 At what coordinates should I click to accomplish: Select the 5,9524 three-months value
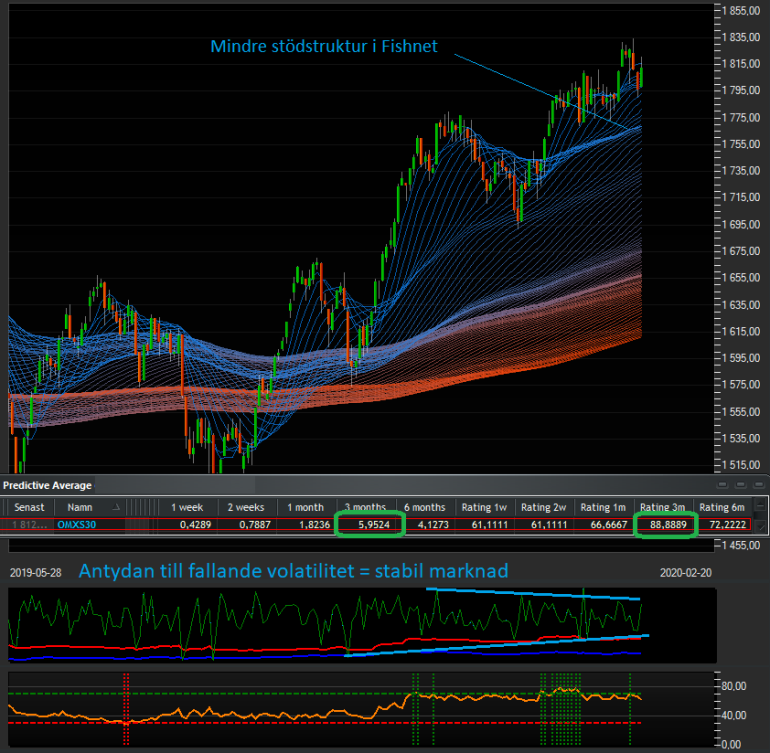tap(374, 525)
